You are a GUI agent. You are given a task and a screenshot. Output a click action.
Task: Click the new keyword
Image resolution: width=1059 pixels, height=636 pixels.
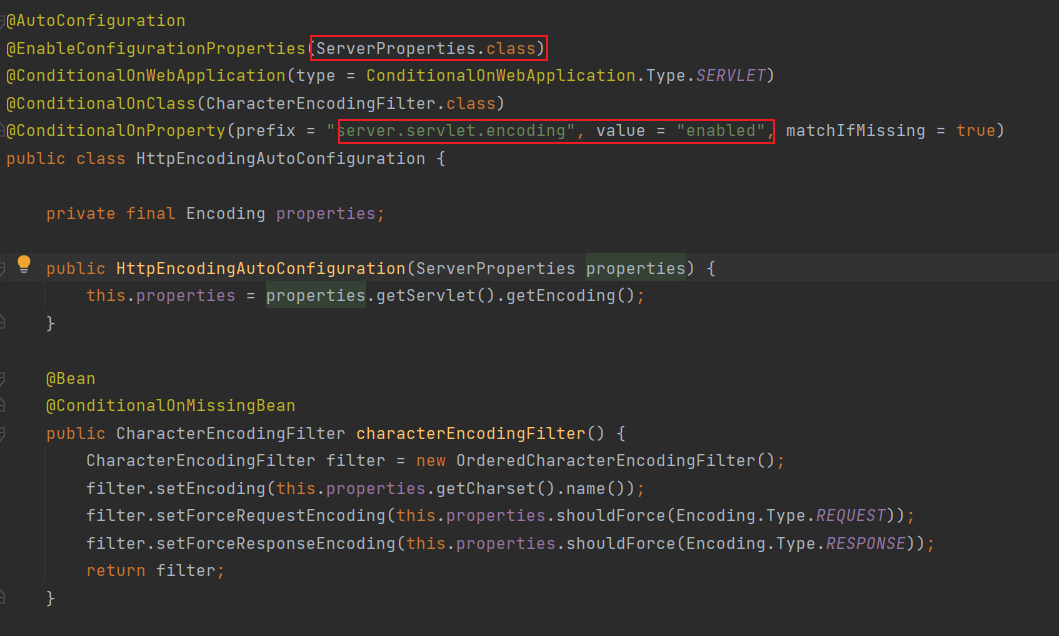pyautogui.click(x=431, y=460)
